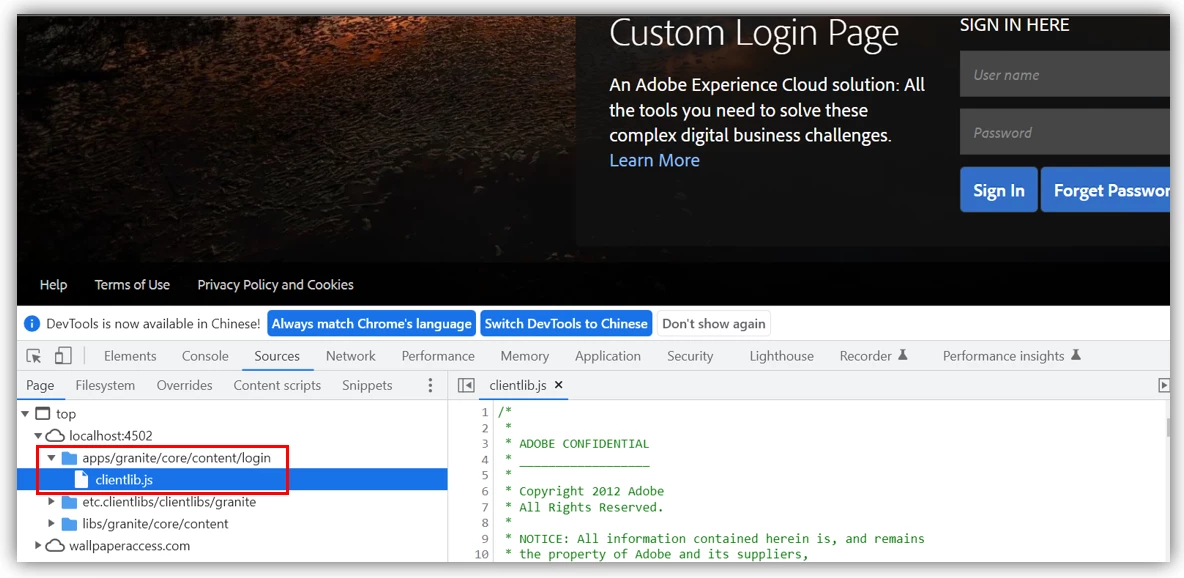
Task: Click the Sign In button
Action: [999, 190]
